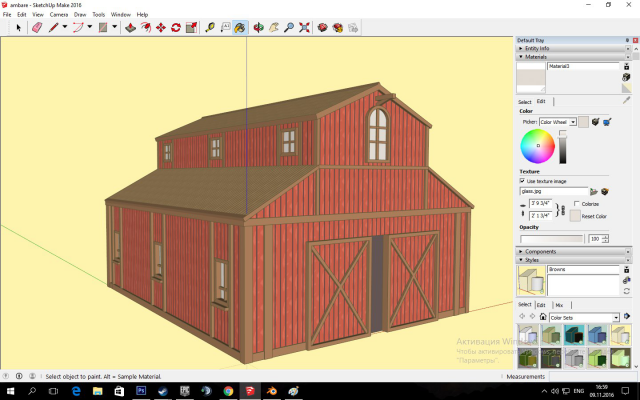Select the Zoom magnifier tool
The image size is (640, 400).
[289, 28]
